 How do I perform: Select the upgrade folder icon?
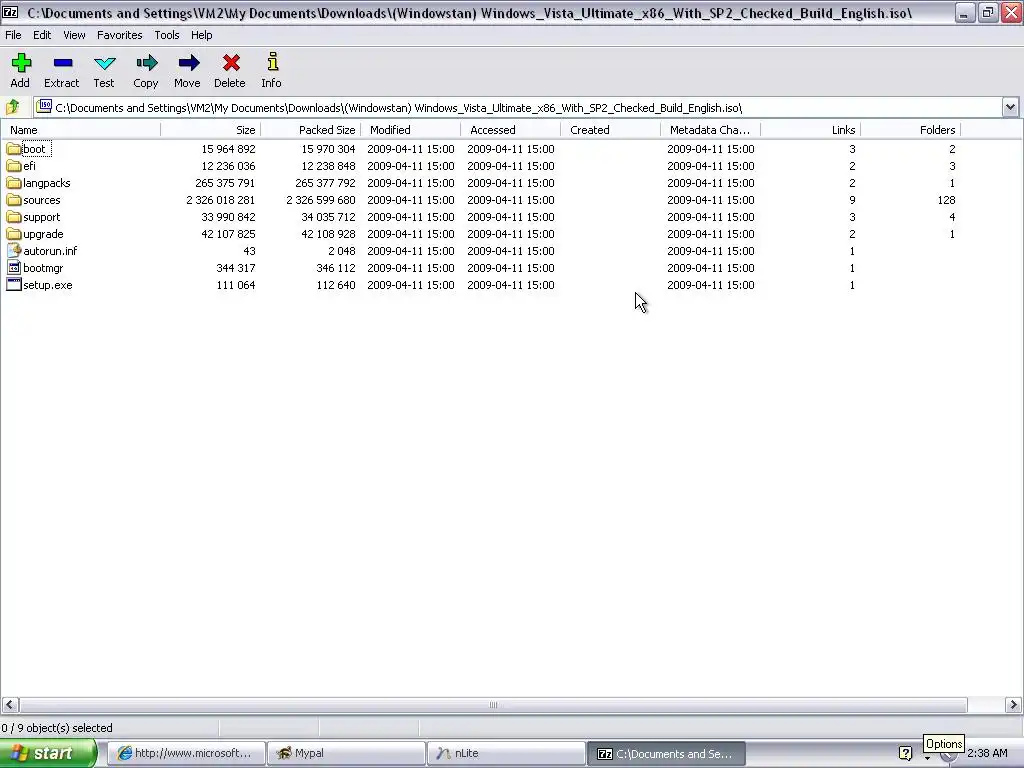pos(14,234)
